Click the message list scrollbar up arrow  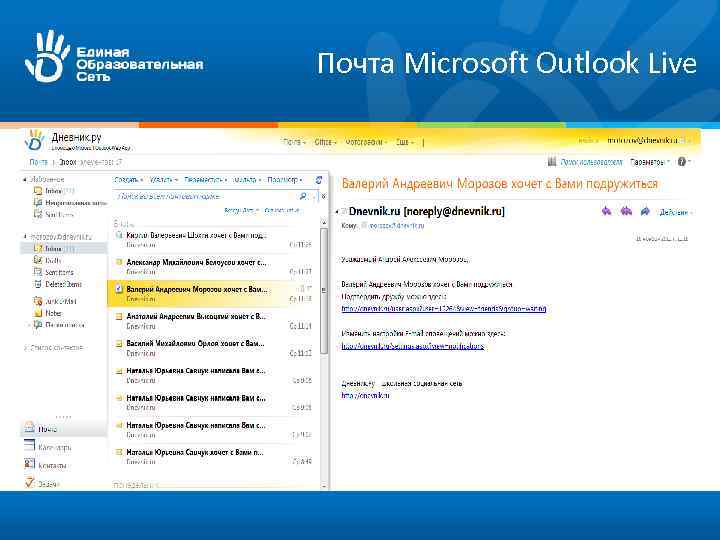point(324,223)
